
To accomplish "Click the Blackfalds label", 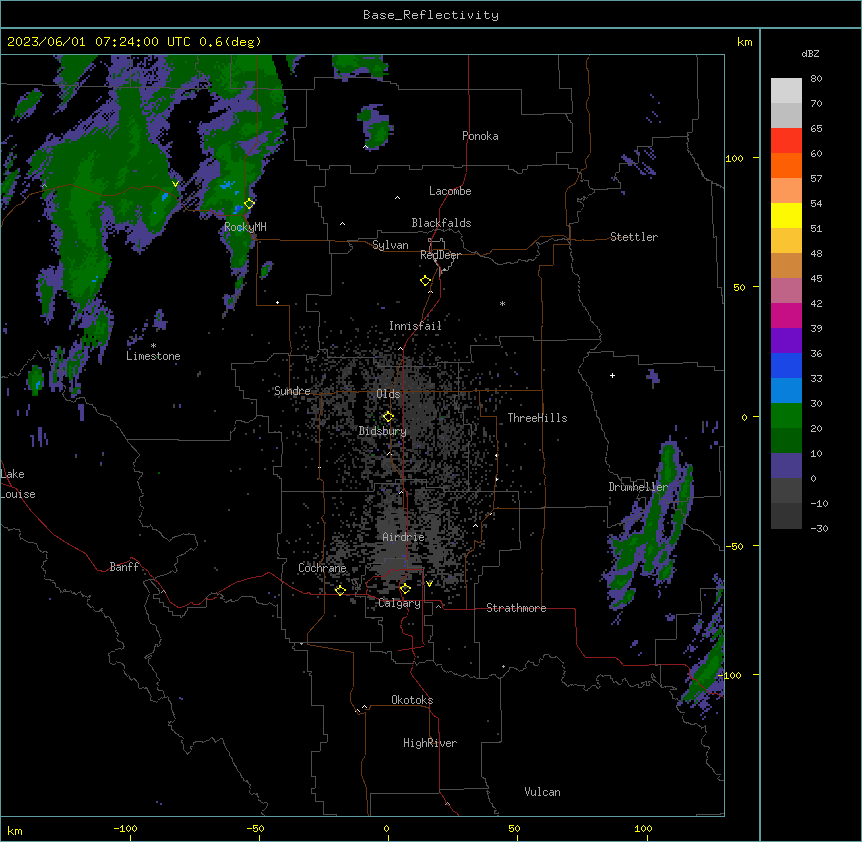I will (x=441, y=223).
